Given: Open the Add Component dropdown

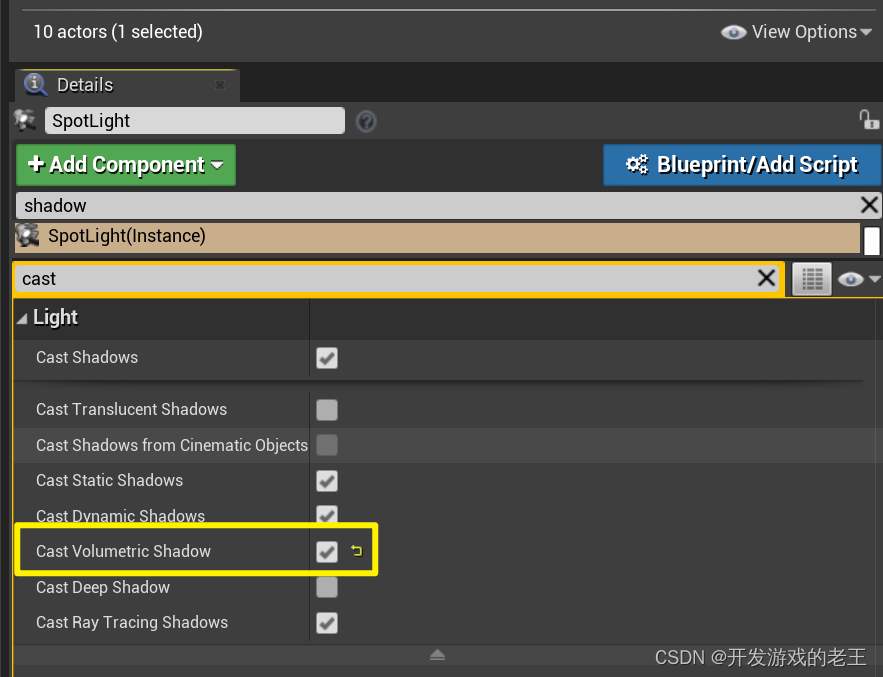Looking at the screenshot, I should click(126, 165).
